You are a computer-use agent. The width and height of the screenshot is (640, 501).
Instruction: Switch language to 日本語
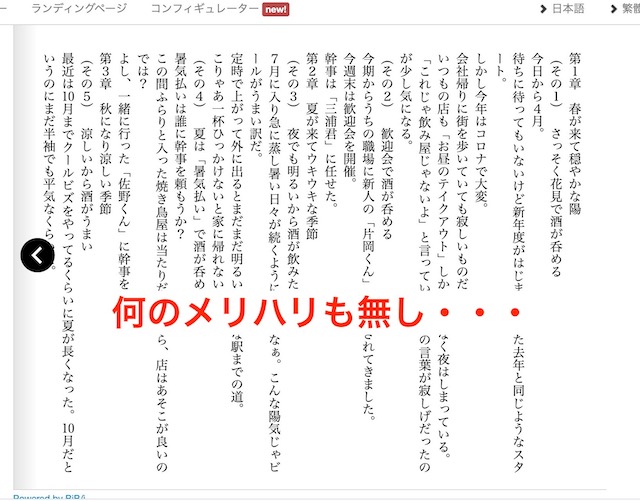(x=568, y=9)
